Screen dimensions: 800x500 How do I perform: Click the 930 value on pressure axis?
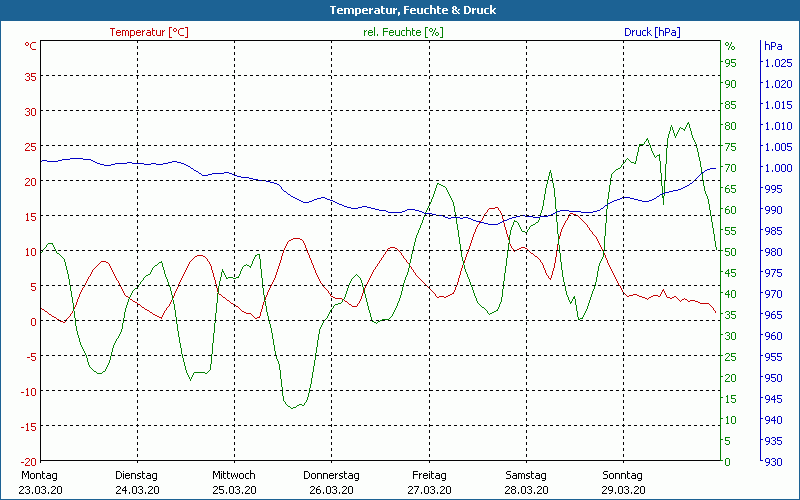(773, 462)
